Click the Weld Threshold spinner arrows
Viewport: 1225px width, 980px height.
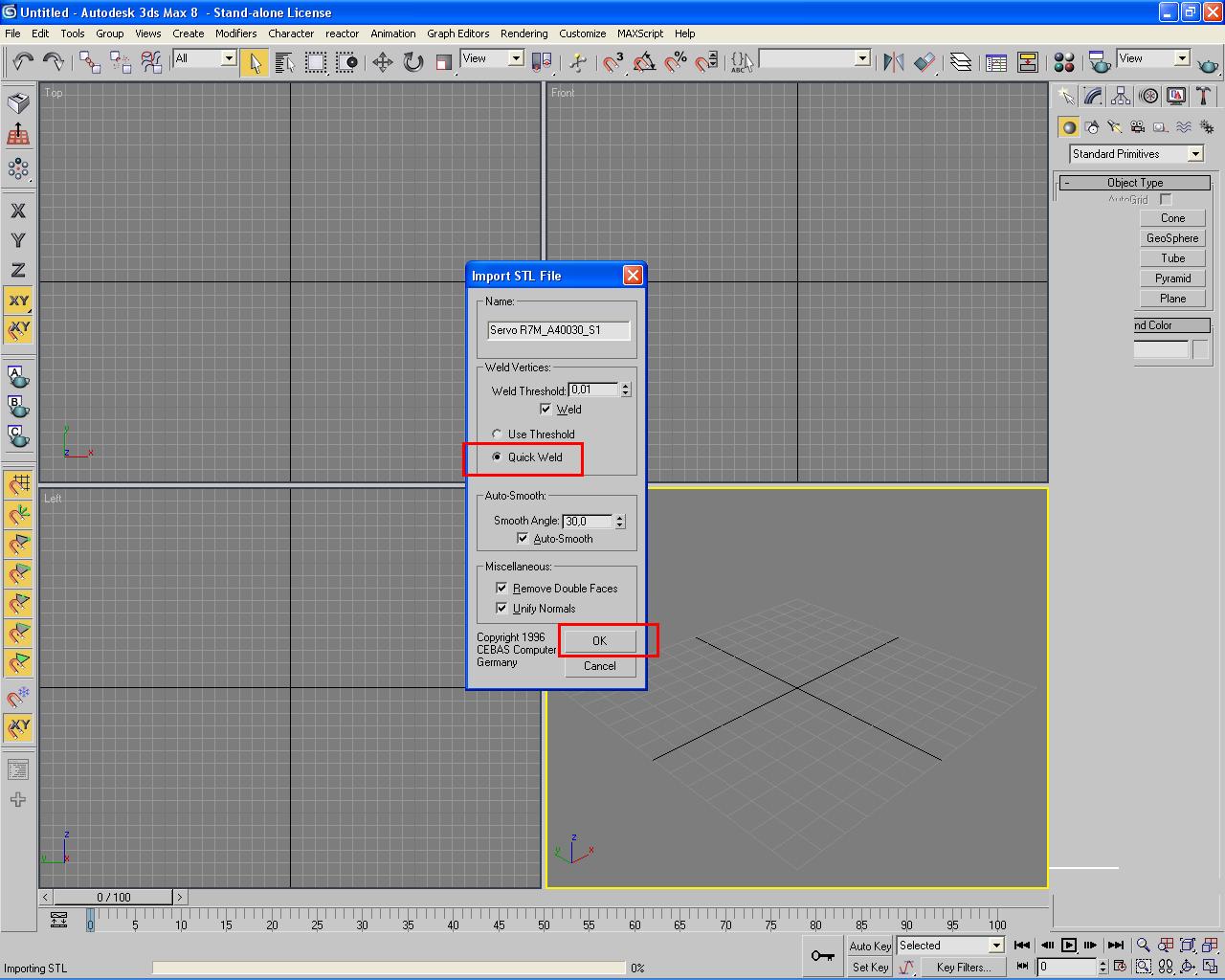(626, 390)
